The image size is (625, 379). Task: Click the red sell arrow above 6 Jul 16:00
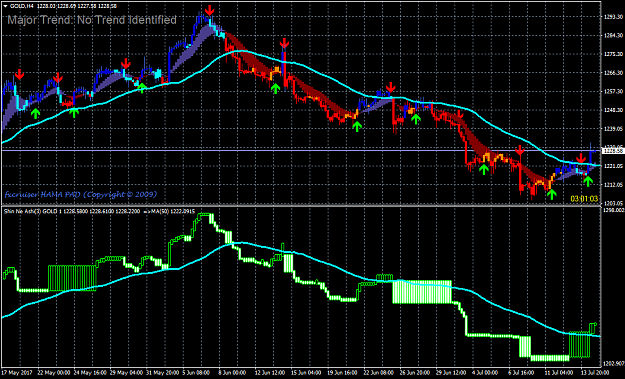point(519,150)
